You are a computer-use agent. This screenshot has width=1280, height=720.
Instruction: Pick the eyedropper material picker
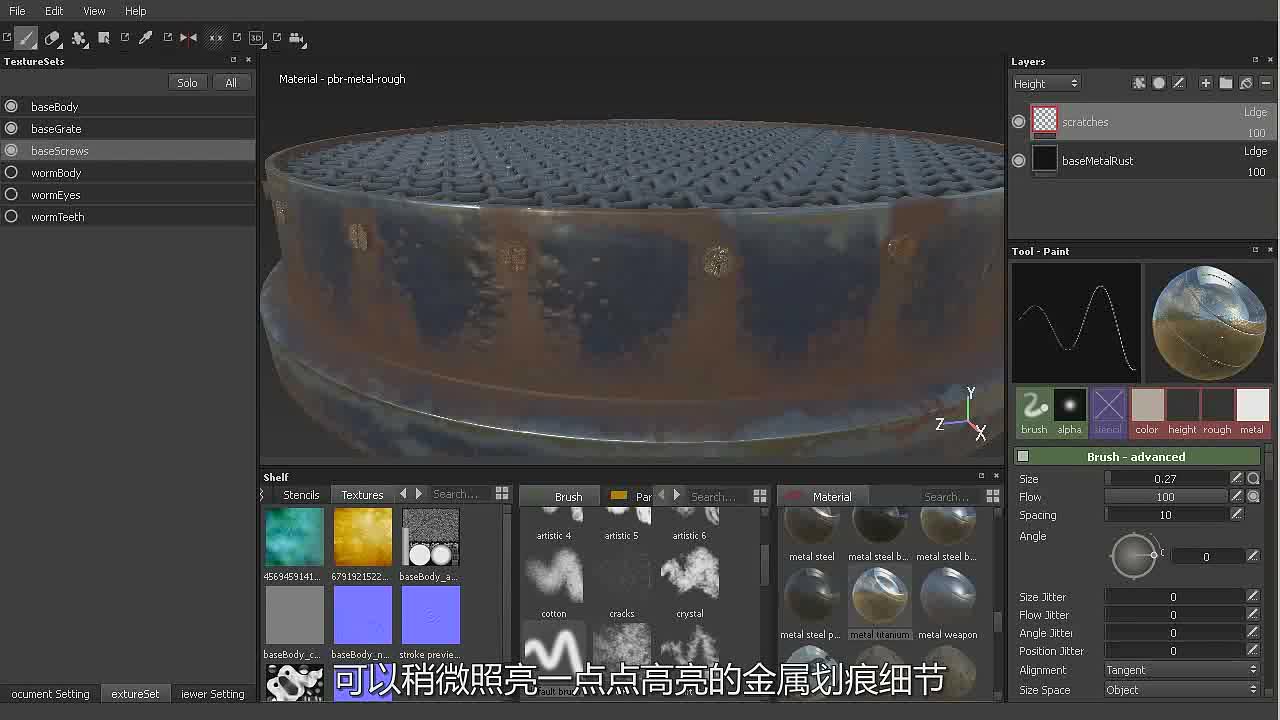(x=146, y=38)
